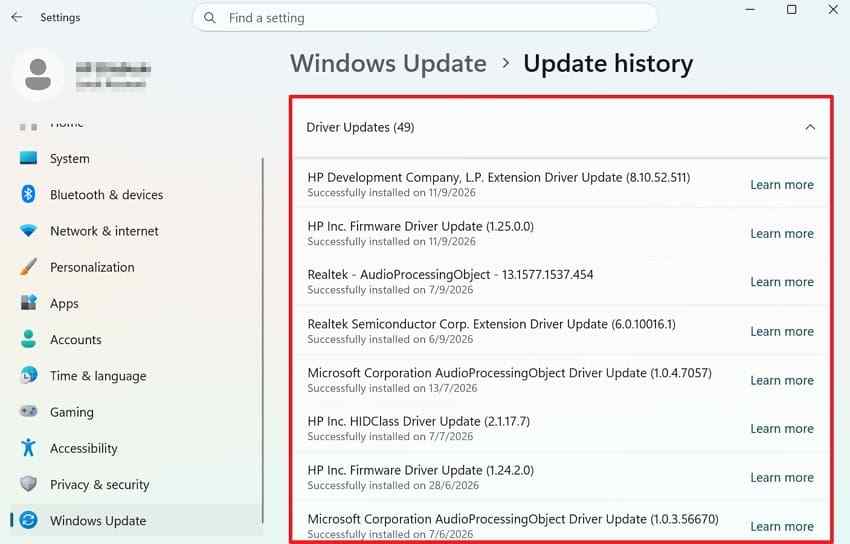Screen dimensions: 850x544
Task: Select Windows Update in sidebar
Action: tap(137, 521)
